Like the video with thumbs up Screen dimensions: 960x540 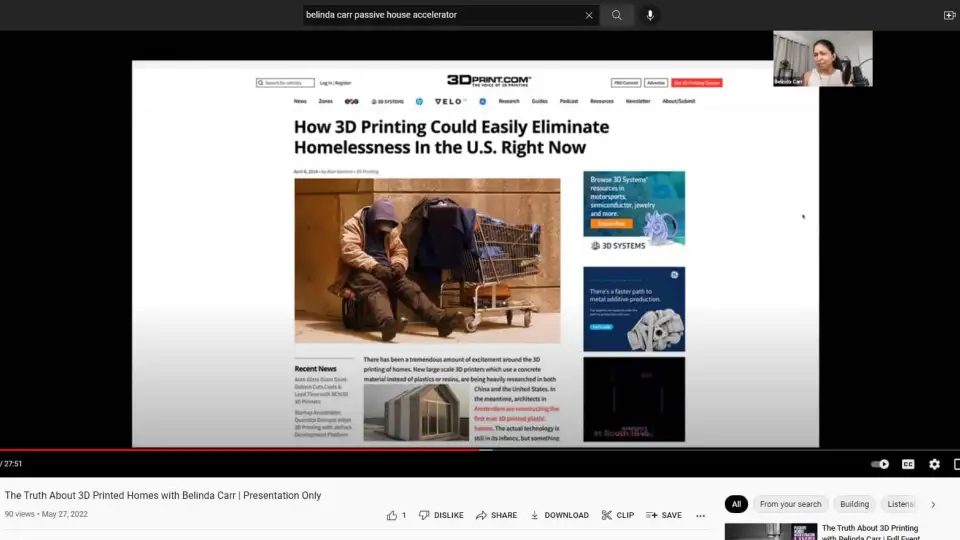393,515
